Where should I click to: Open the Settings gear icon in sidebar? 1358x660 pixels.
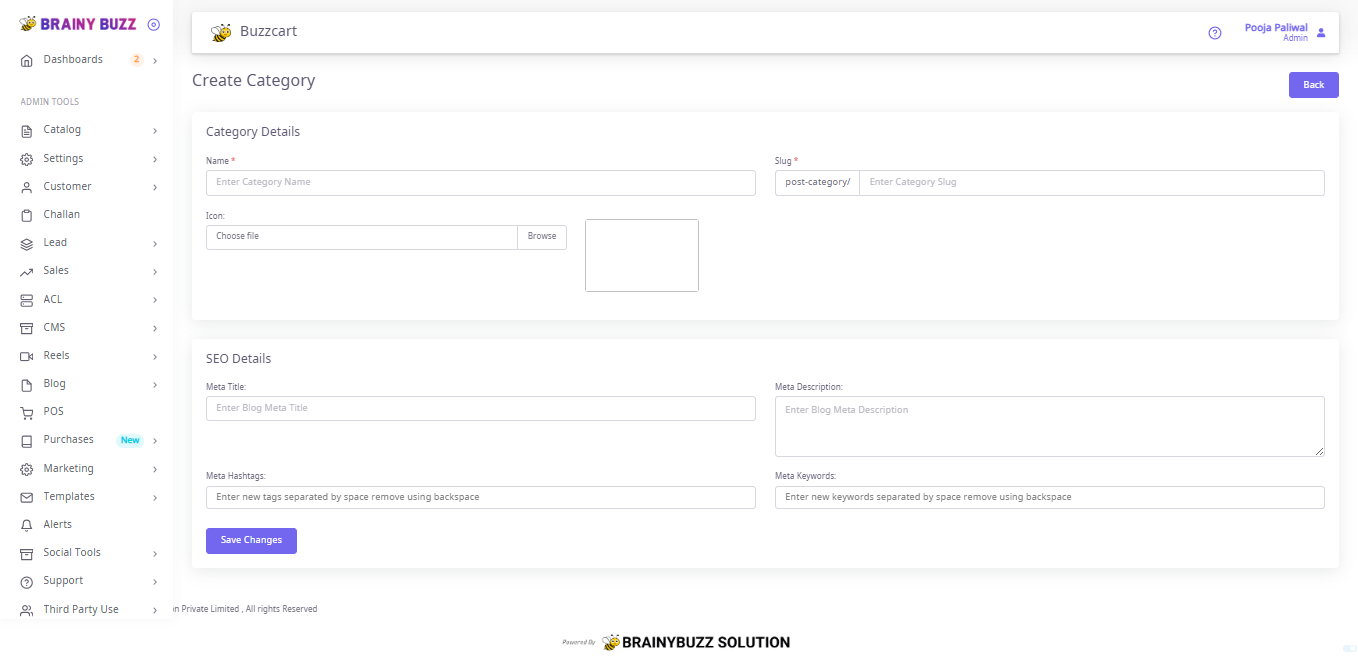click(x=26, y=157)
